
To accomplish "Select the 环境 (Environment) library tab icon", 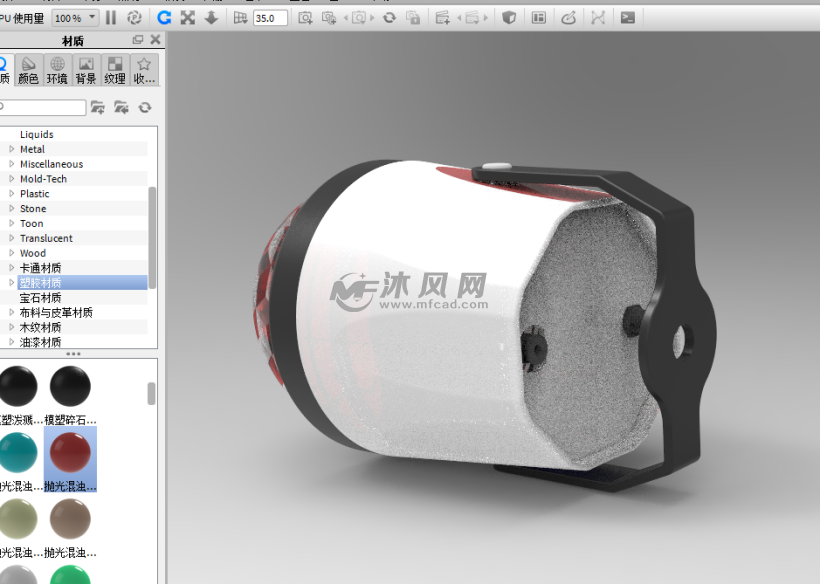I will pos(57,68).
